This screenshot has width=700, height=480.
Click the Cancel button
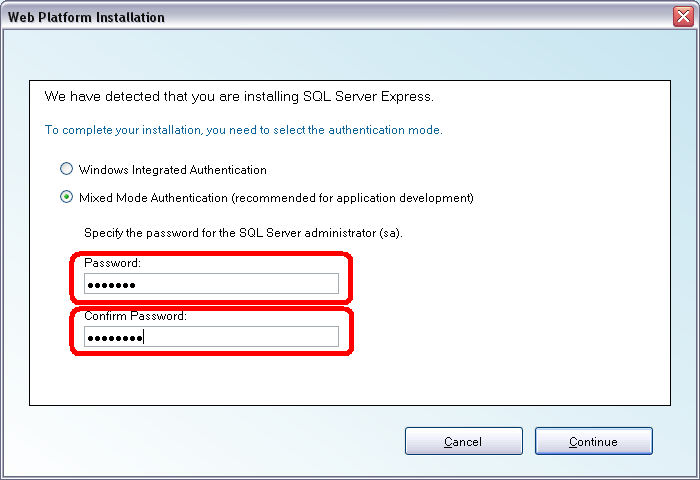coord(463,441)
